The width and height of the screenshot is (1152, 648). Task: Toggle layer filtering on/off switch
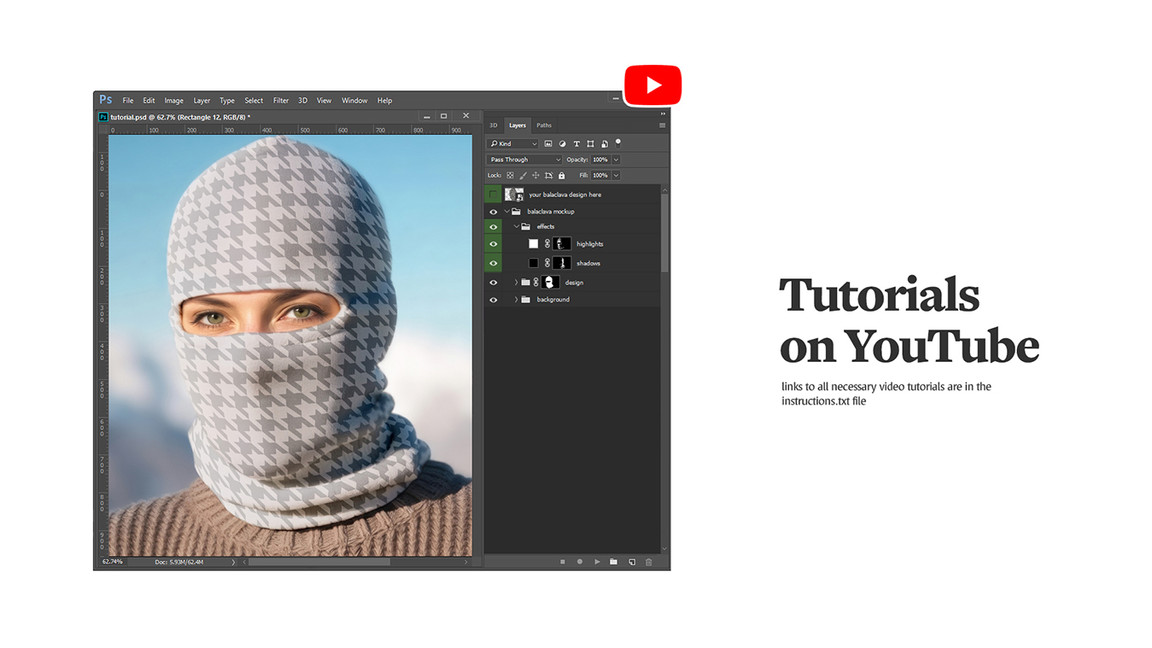click(x=618, y=142)
